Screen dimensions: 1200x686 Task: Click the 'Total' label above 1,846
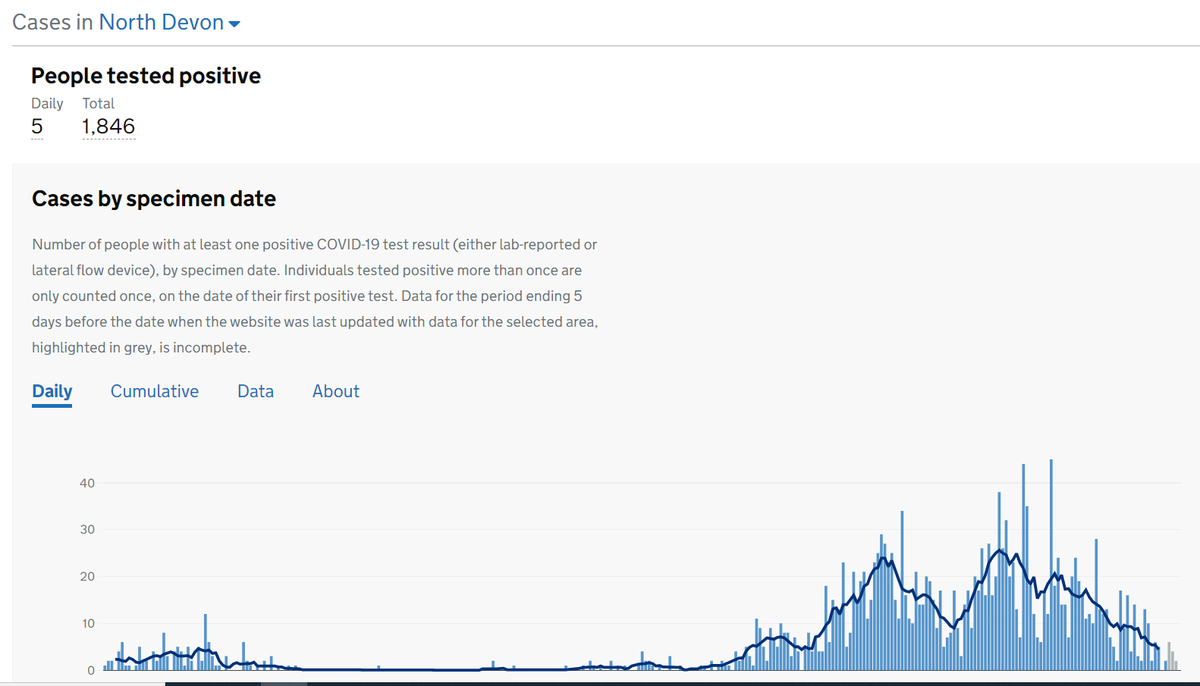pos(99,103)
